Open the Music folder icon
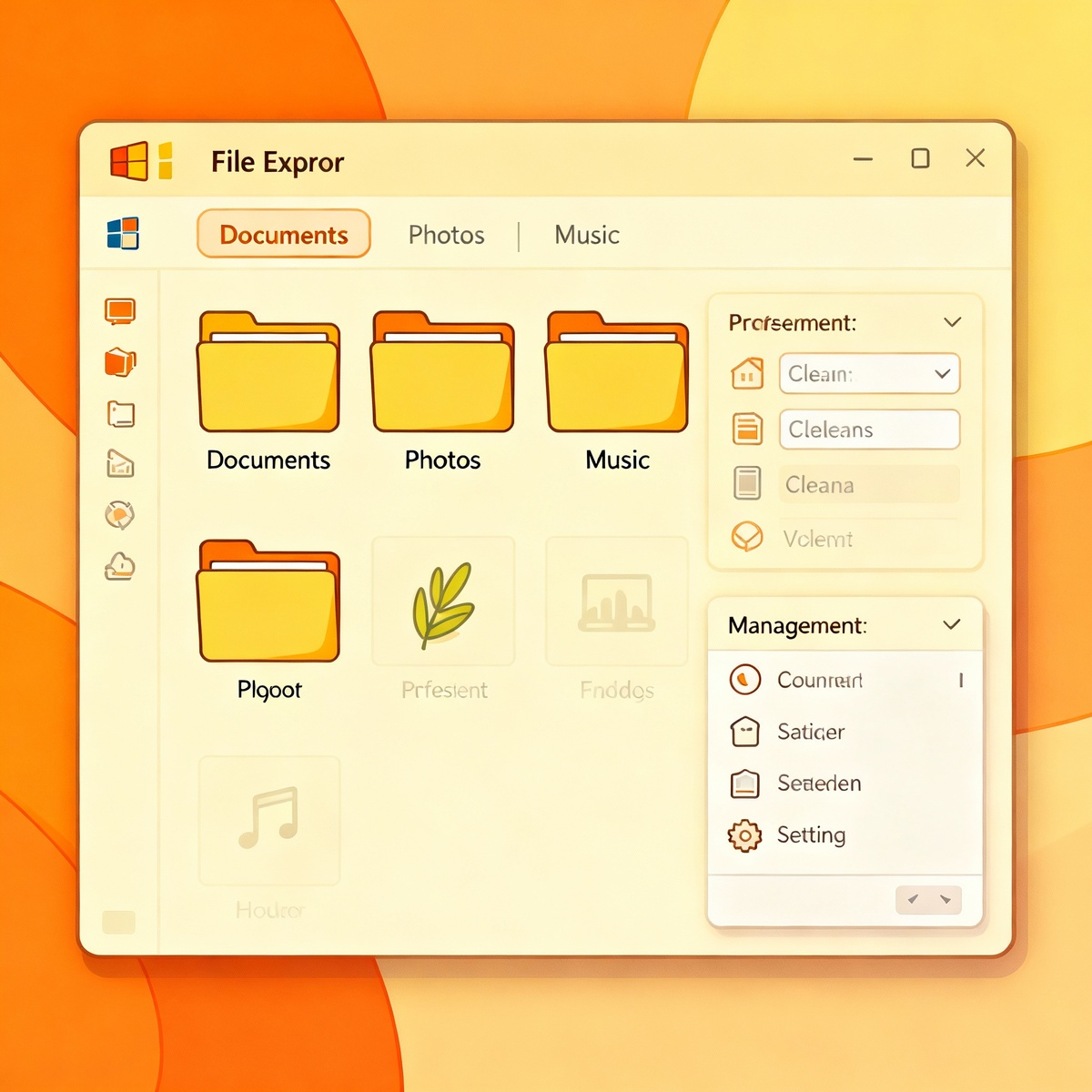Screen dimensions: 1092x1092 point(617,372)
